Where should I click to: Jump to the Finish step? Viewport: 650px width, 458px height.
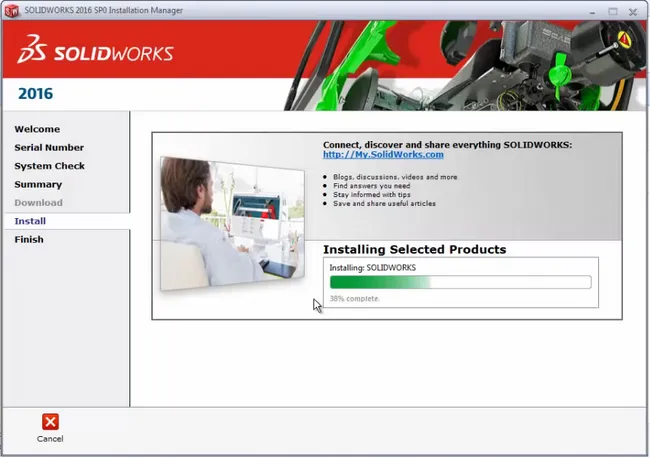29,240
